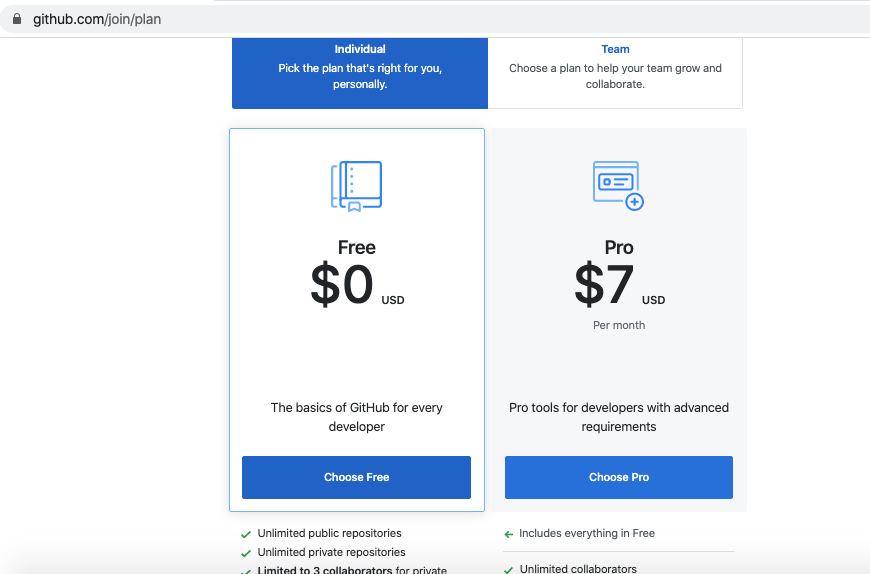Click the USD label beside $7
The height and width of the screenshot is (574, 870).
(654, 300)
